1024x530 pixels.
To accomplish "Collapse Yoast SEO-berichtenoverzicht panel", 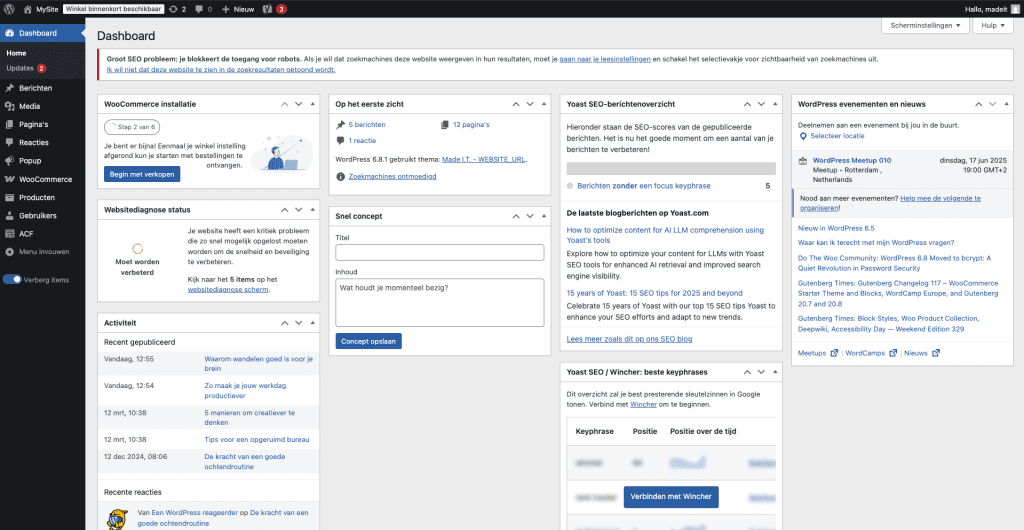I will coord(775,104).
